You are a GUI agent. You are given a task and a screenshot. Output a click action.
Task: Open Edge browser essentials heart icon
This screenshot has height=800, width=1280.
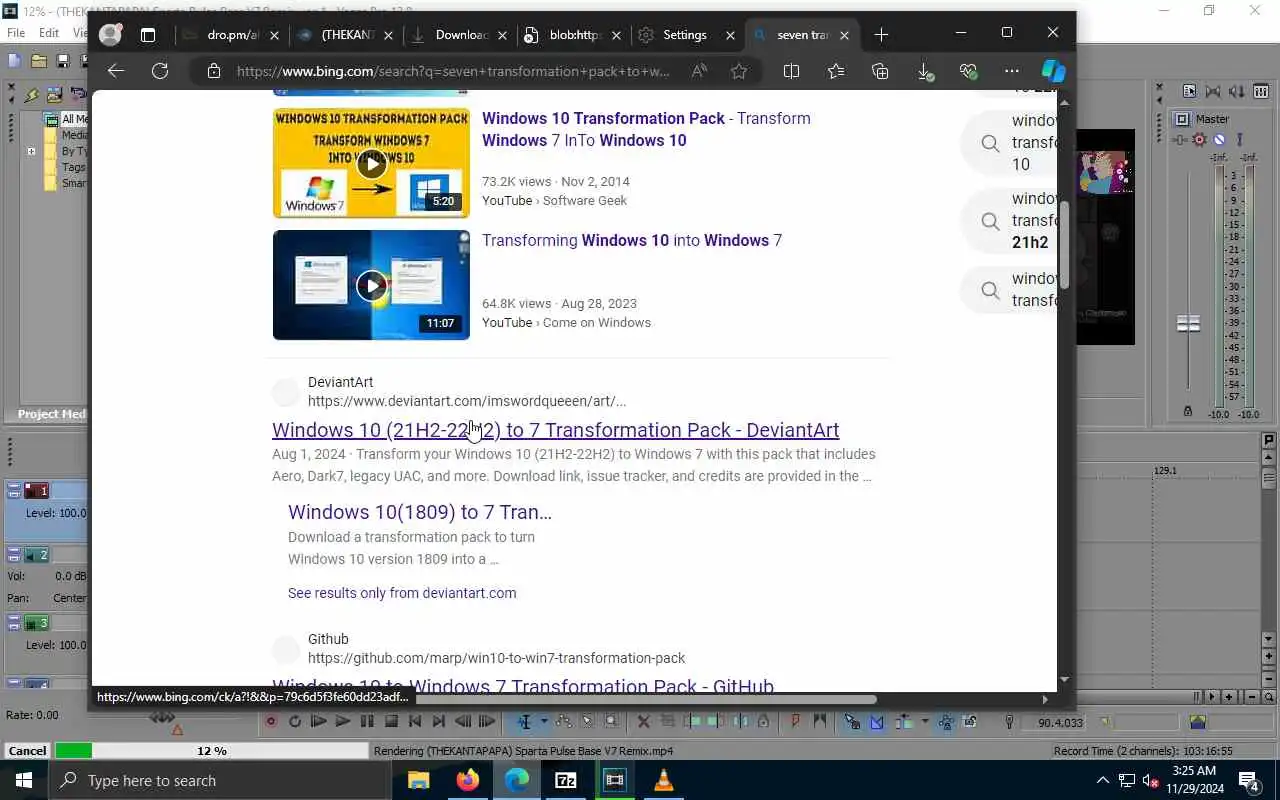click(x=968, y=71)
